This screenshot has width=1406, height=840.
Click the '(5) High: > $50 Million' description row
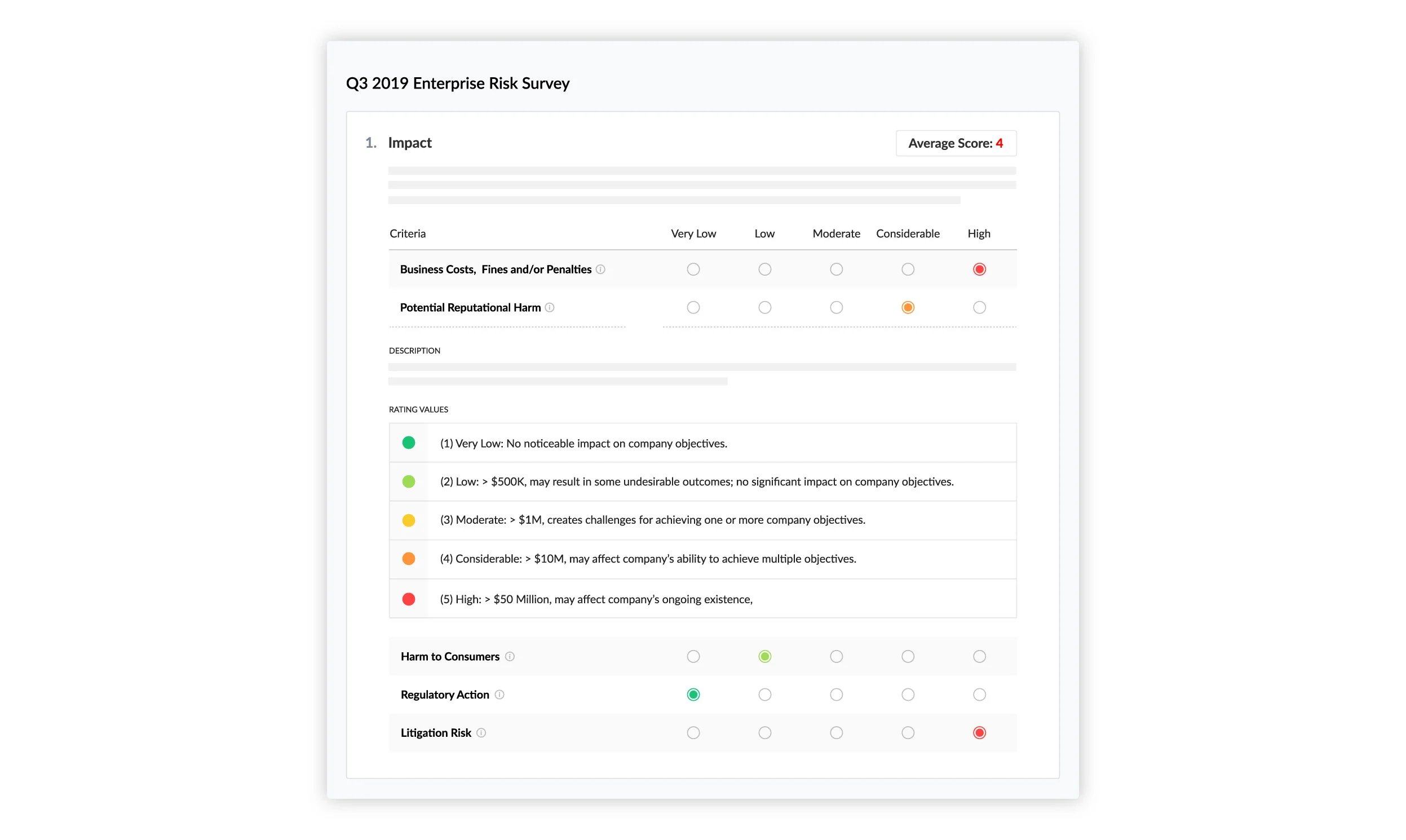tap(702, 599)
